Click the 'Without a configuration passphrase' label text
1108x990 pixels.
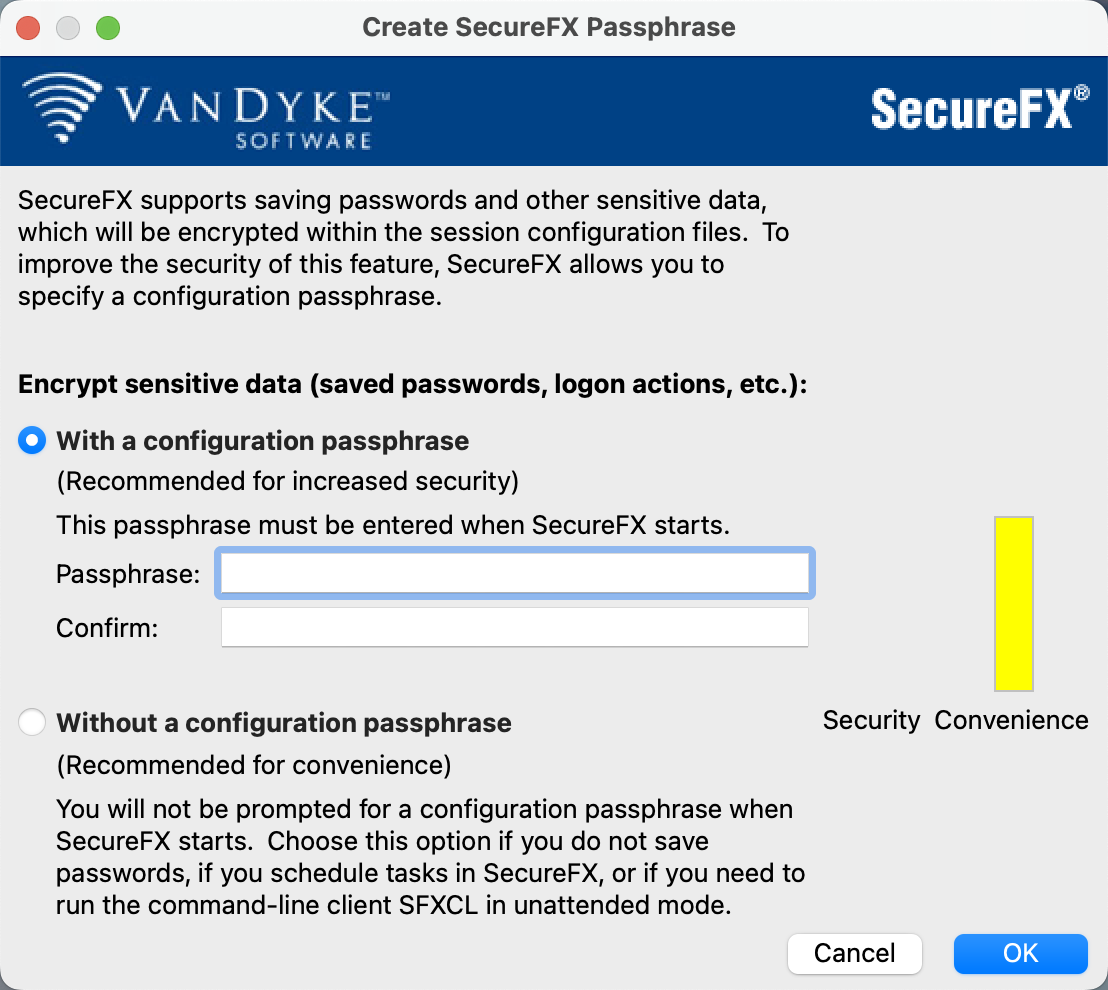tap(283, 723)
